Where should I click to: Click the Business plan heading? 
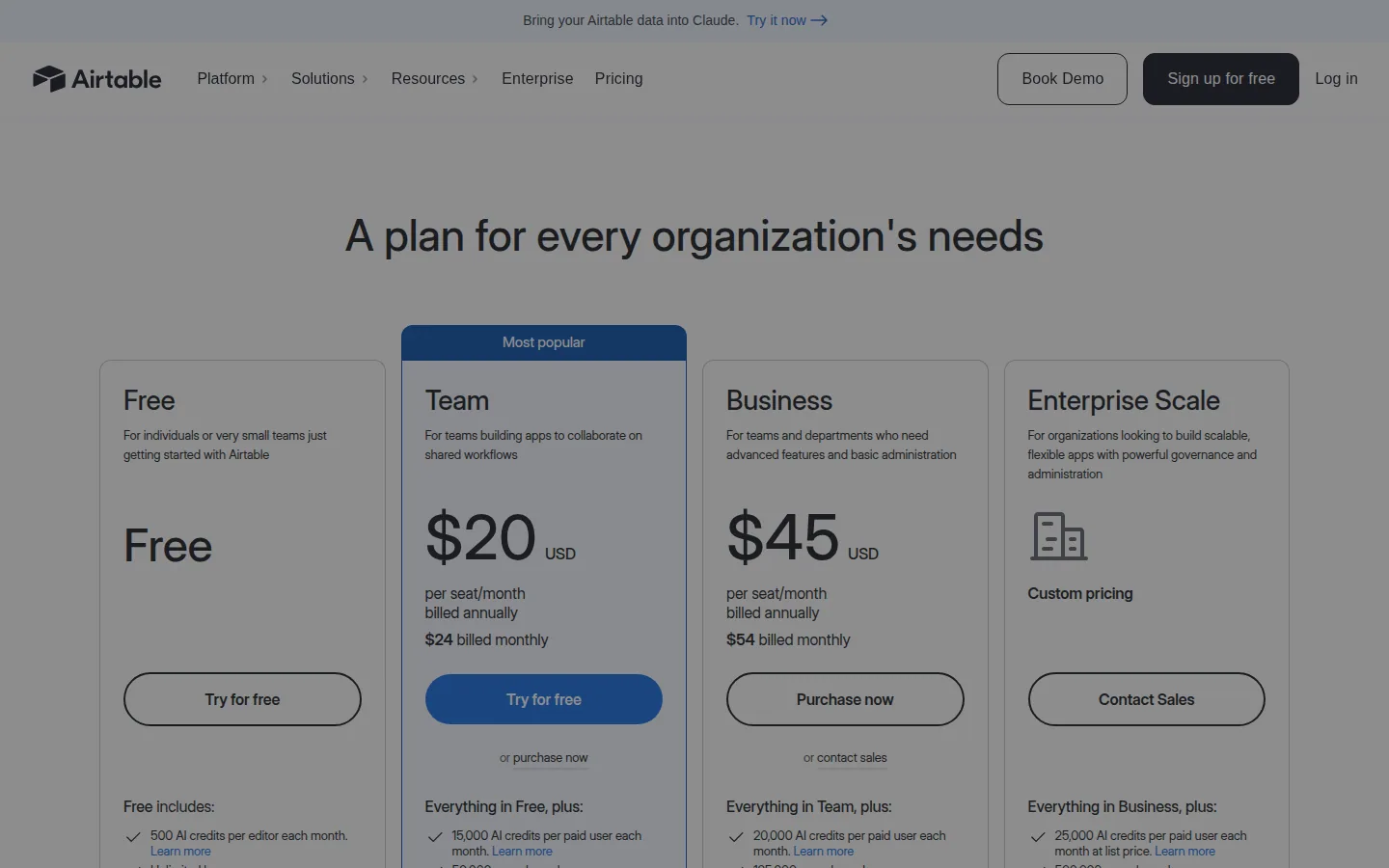click(779, 400)
